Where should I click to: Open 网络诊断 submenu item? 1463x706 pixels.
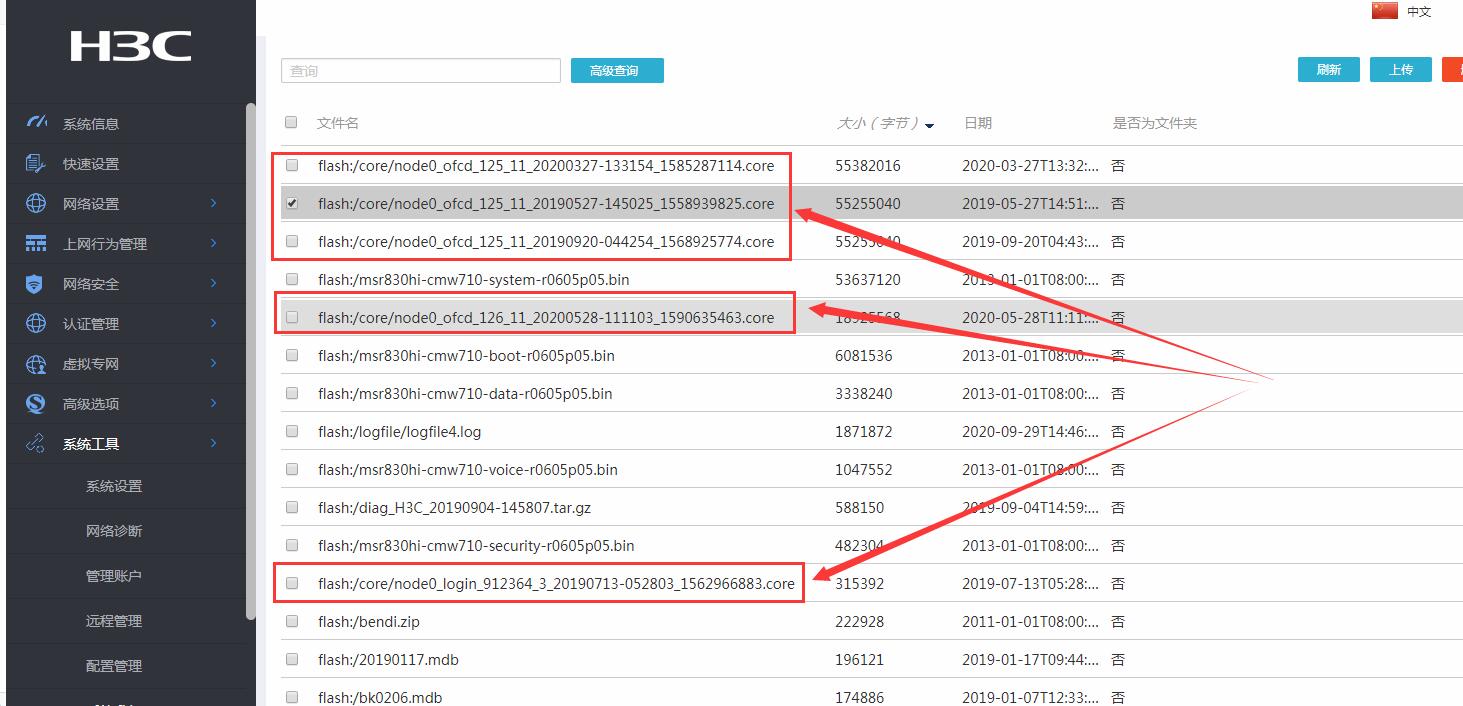click(114, 531)
